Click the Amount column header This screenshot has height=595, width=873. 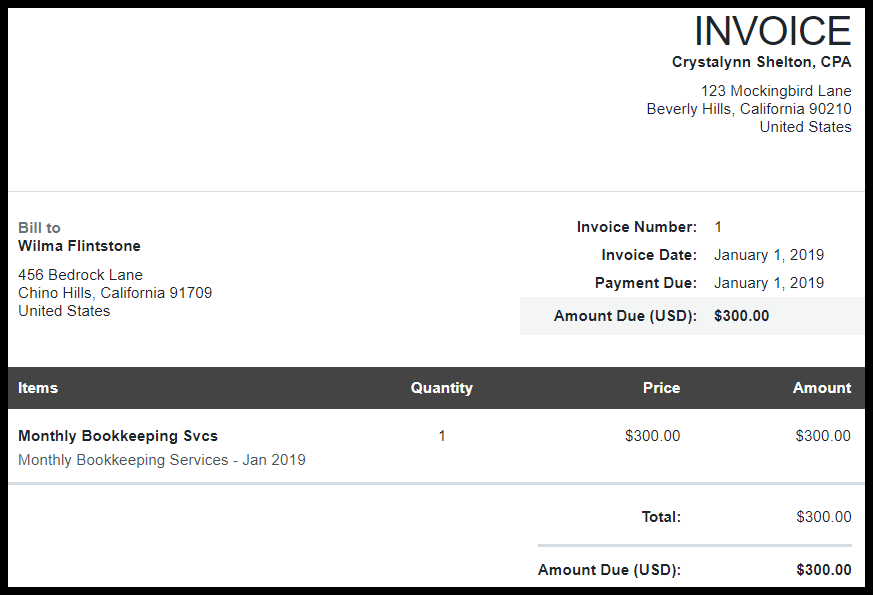pyautogui.click(x=822, y=388)
